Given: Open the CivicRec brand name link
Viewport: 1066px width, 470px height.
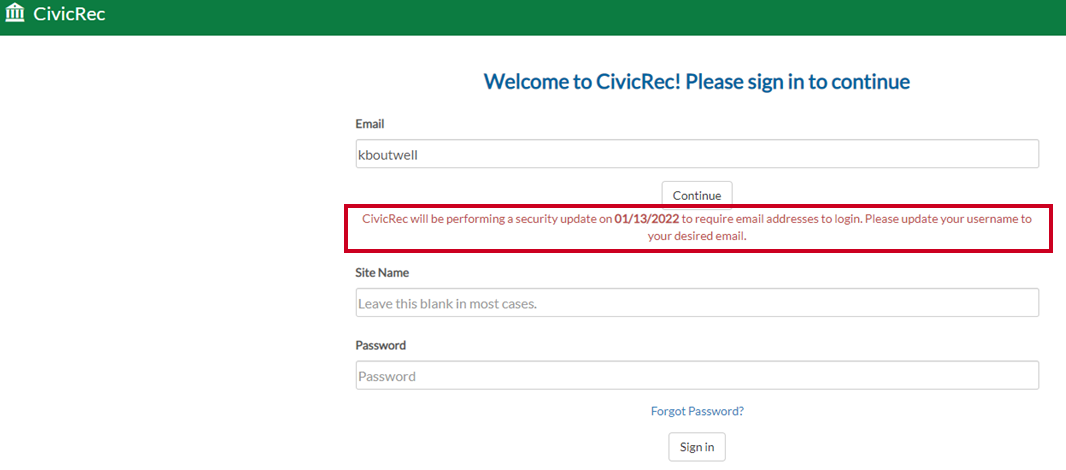Looking at the screenshot, I should (x=69, y=14).
